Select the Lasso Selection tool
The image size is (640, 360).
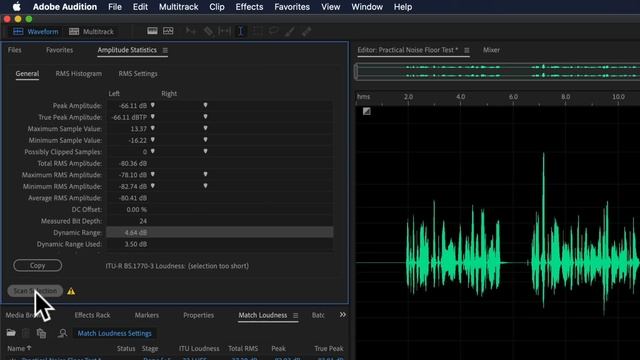coord(273,31)
